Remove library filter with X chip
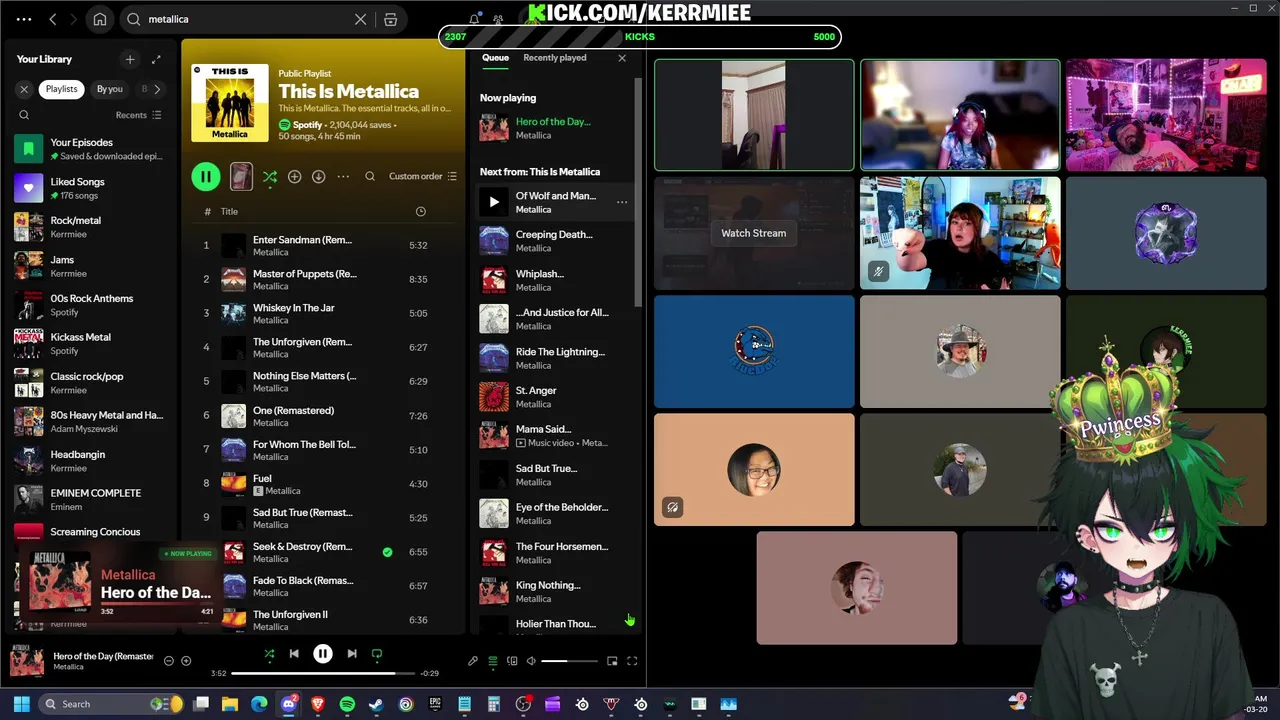This screenshot has width=1280, height=720. click(24, 89)
